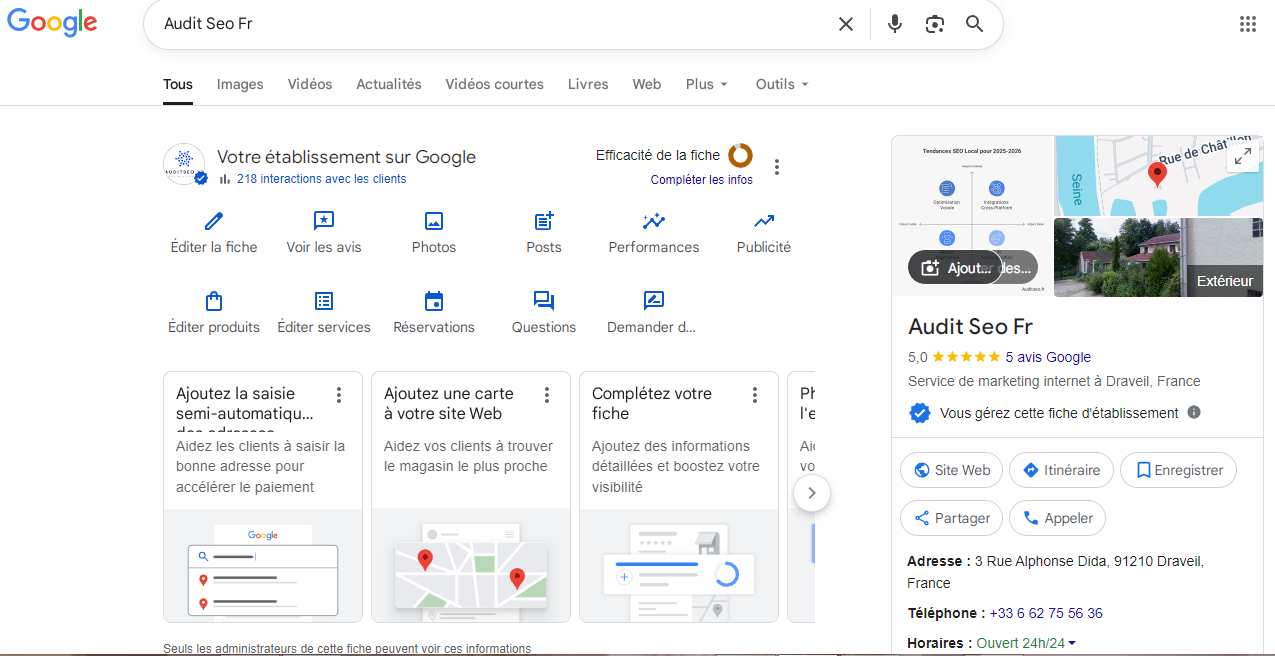
Task: Click the Site Web button
Action: [951, 470]
